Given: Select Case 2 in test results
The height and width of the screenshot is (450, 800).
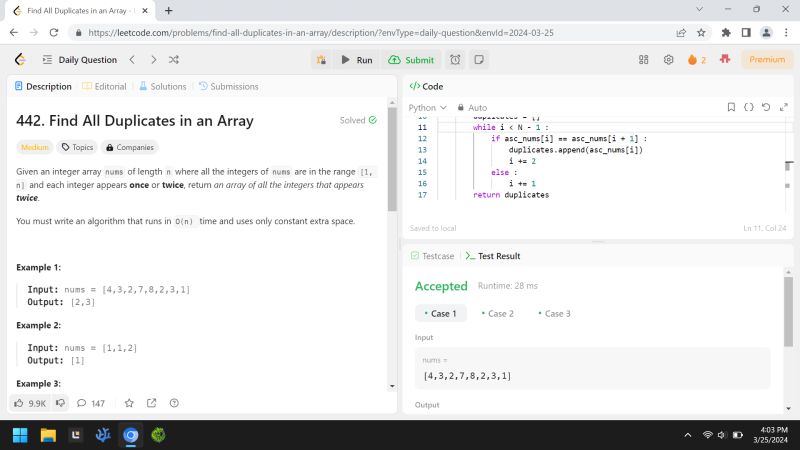Looking at the screenshot, I should coord(495,313).
